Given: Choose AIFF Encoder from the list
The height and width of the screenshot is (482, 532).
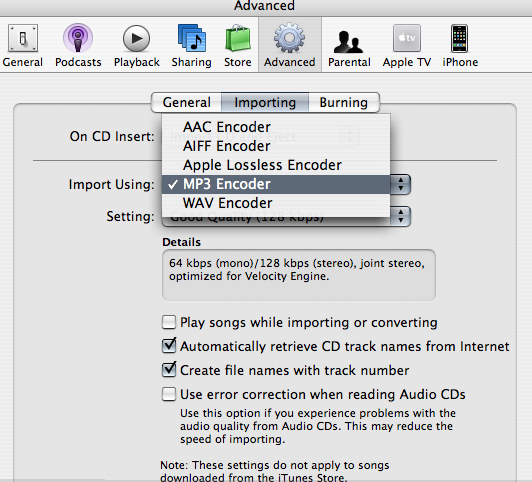Looking at the screenshot, I should point(276,146).
